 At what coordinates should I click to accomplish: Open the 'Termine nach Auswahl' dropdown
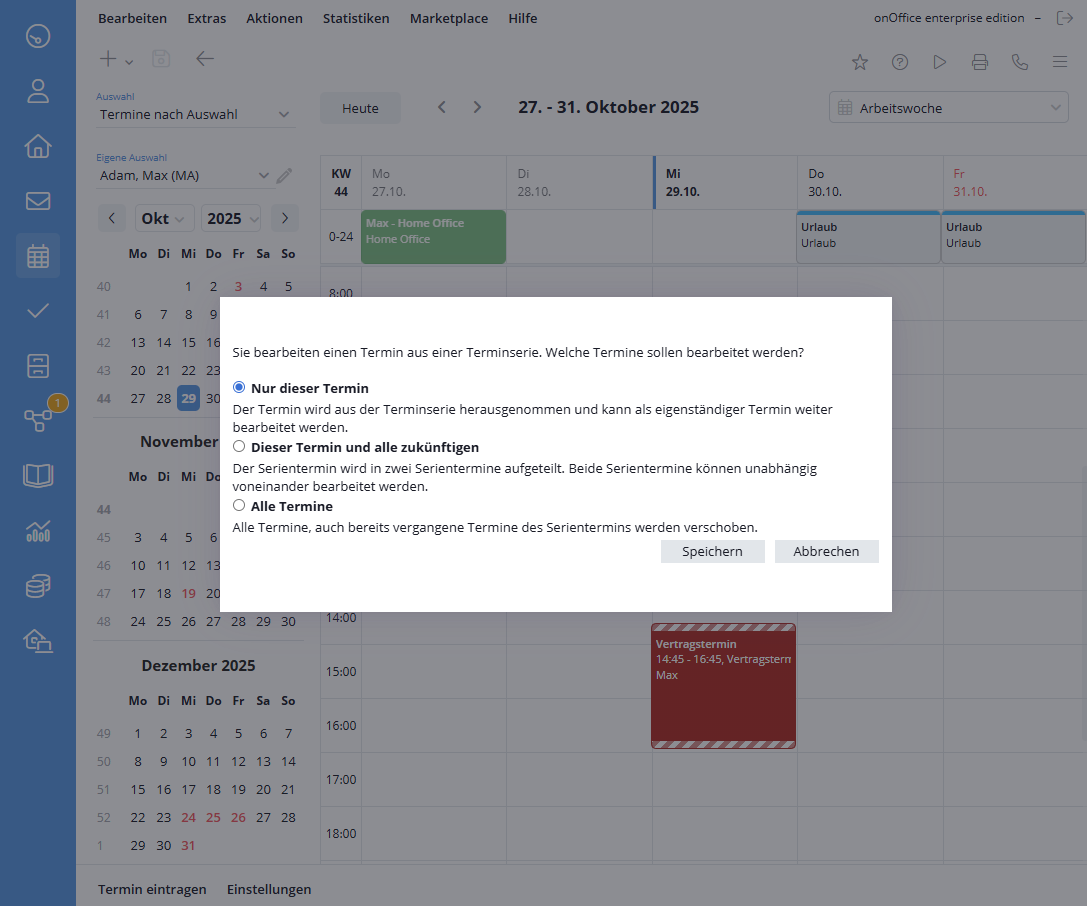pos(195,115)
